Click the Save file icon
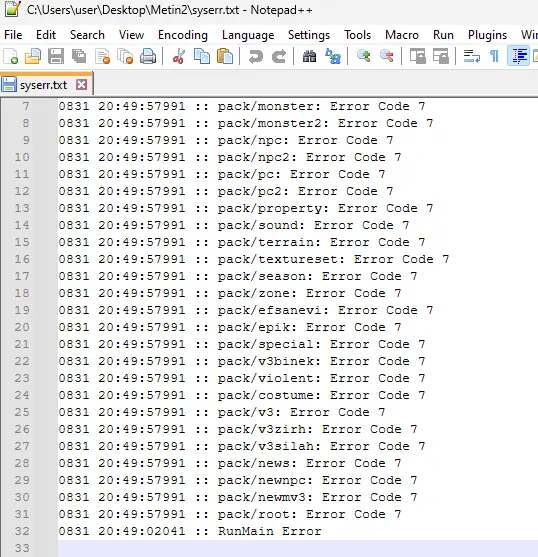 tap(56, 56)
